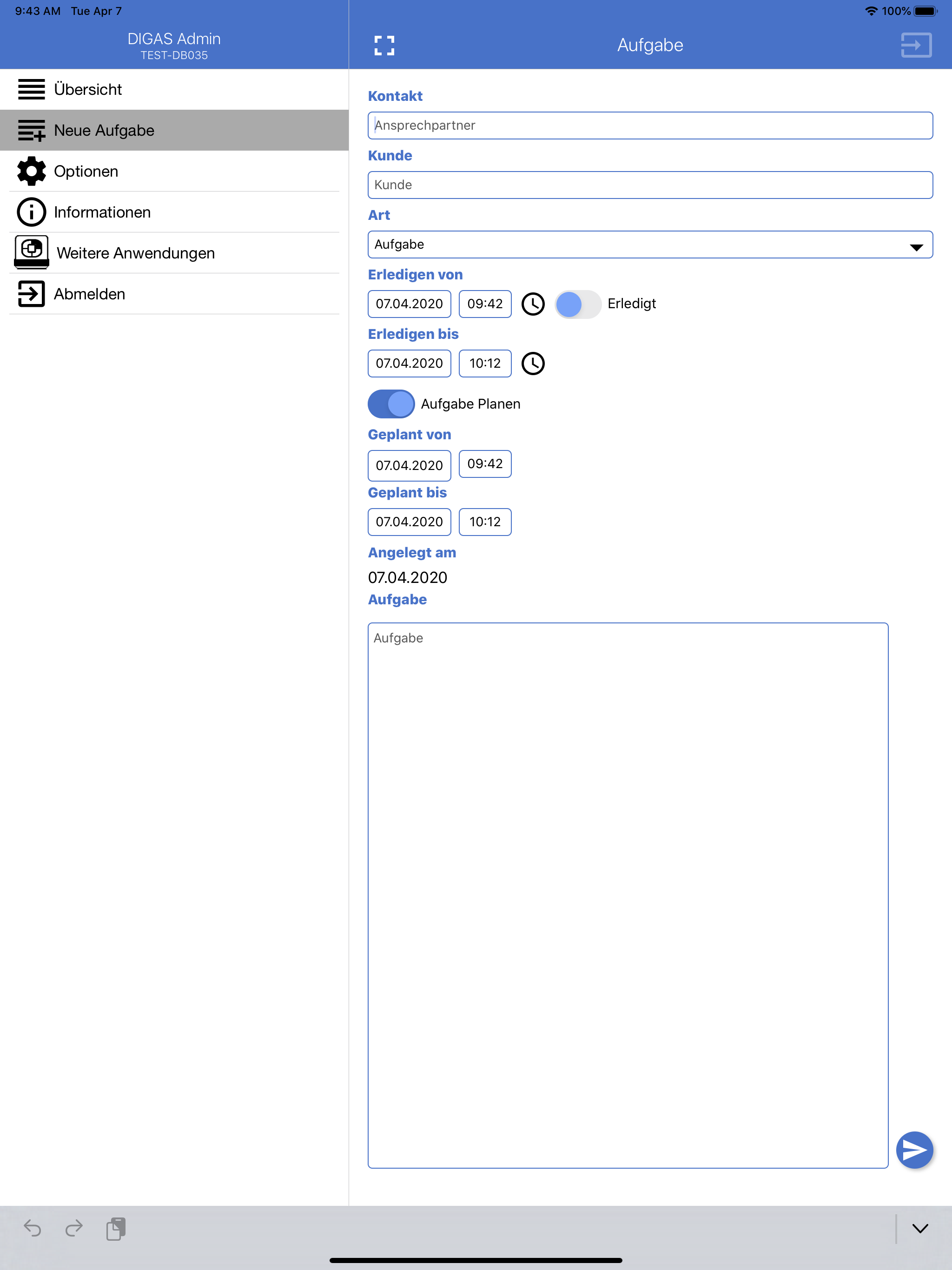Select the Geplant von date field

click(x=410, y=466)
